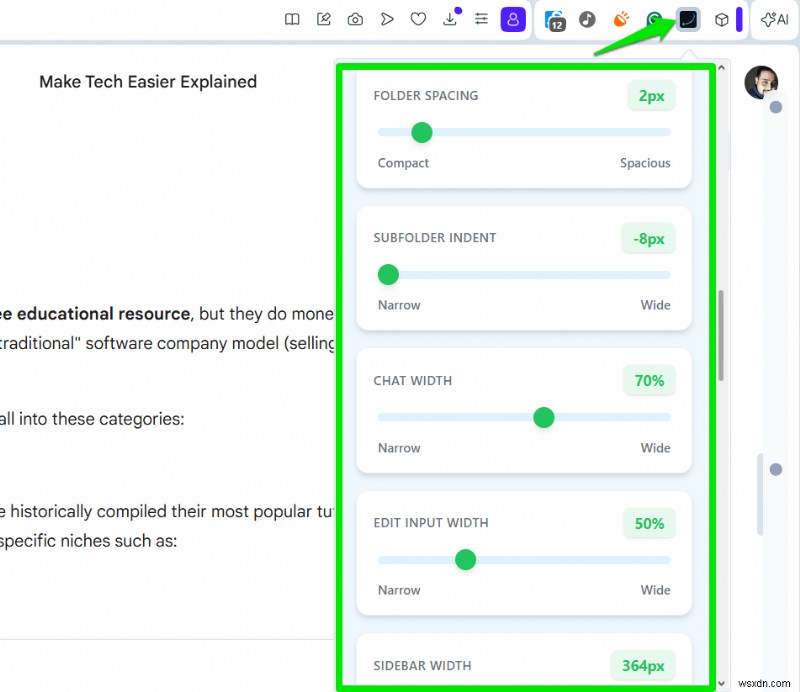Click the subfolder indent slider handle
The width and height of the screenshot is (800, 692).
pyautogui.click(x=388, y=275)
